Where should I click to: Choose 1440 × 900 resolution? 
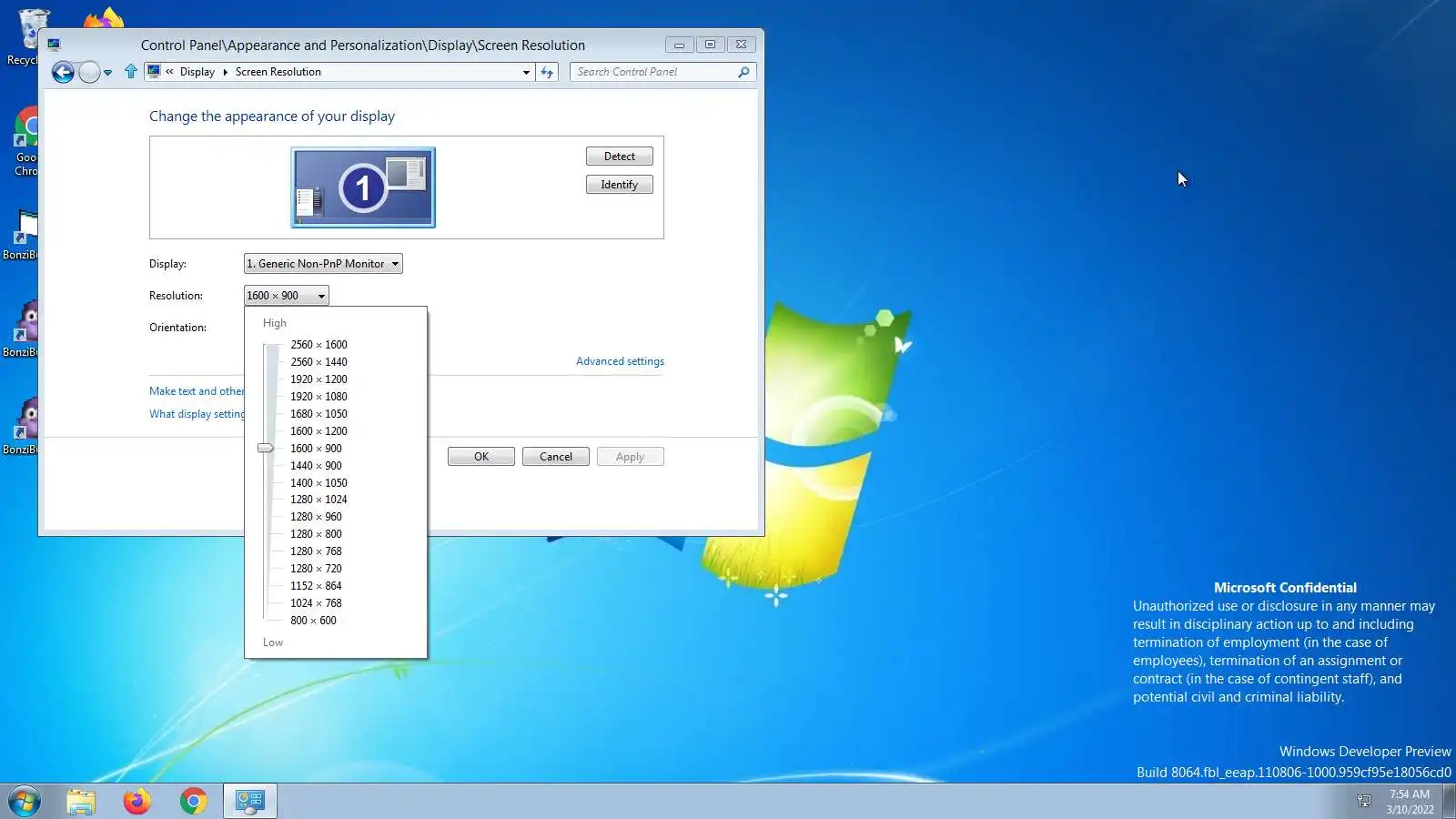click(316, 466)
